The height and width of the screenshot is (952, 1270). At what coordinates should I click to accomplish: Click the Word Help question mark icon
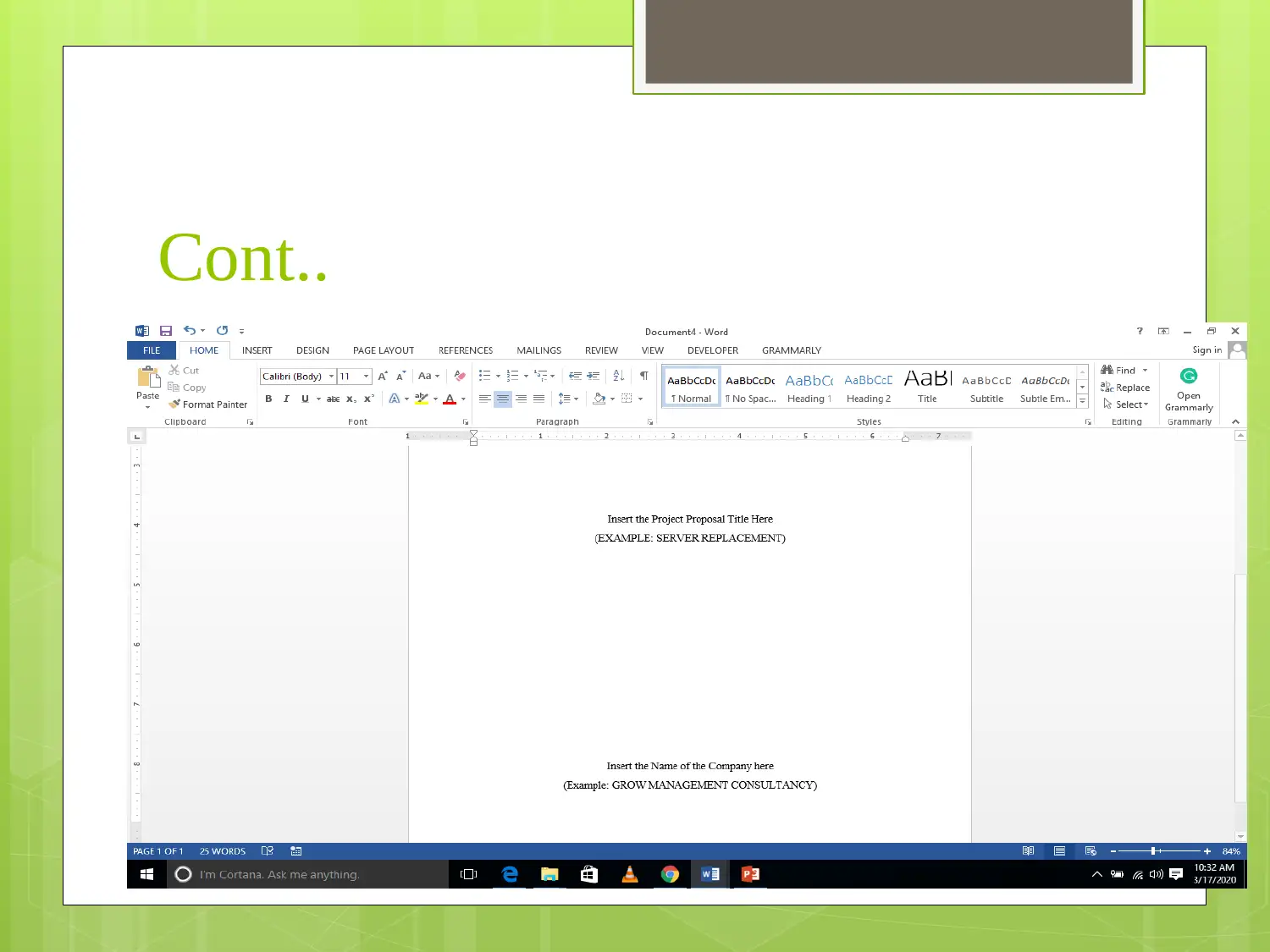(x=1140, y=331)
